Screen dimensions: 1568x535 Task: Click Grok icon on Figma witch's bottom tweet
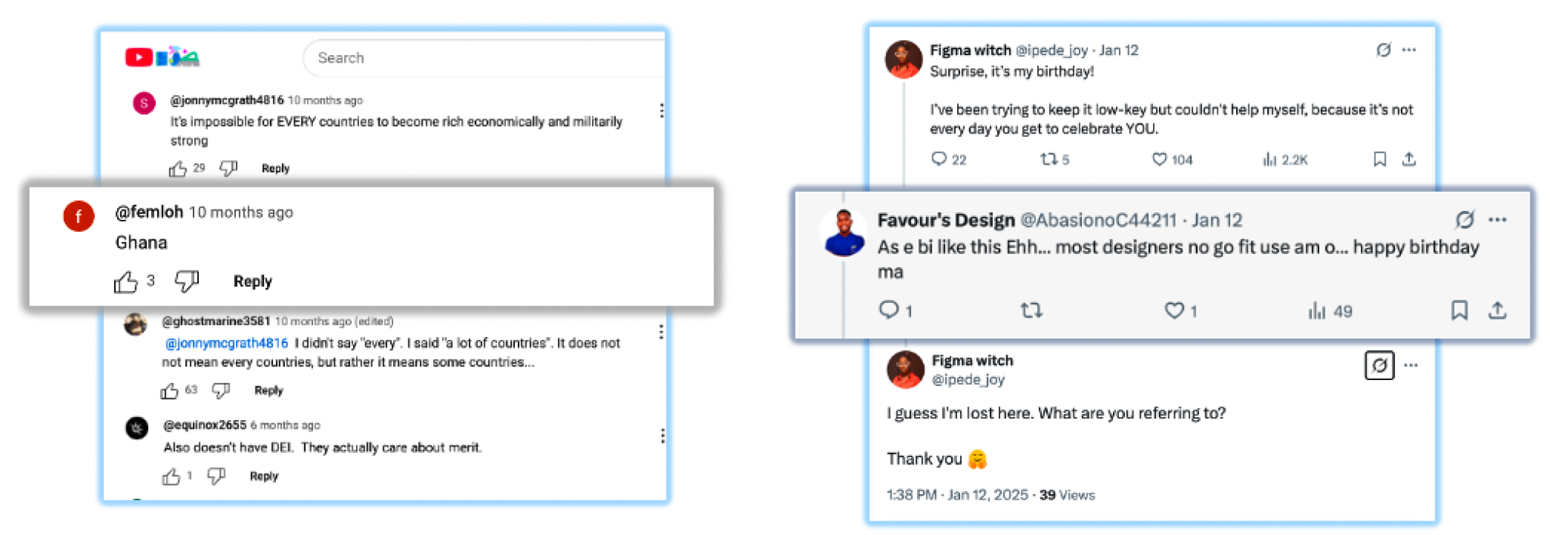pos(1379,366)
